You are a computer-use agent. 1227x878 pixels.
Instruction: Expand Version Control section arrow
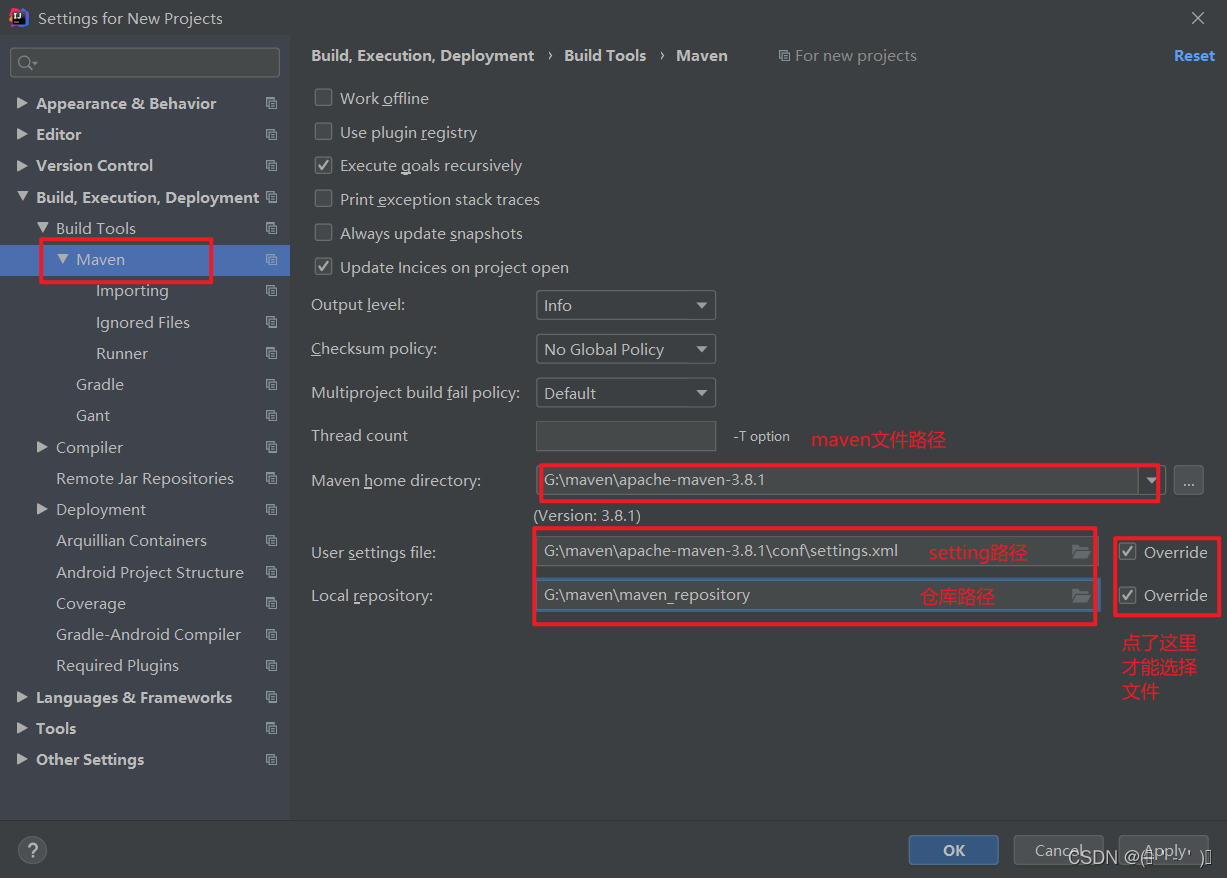point(22,165)
